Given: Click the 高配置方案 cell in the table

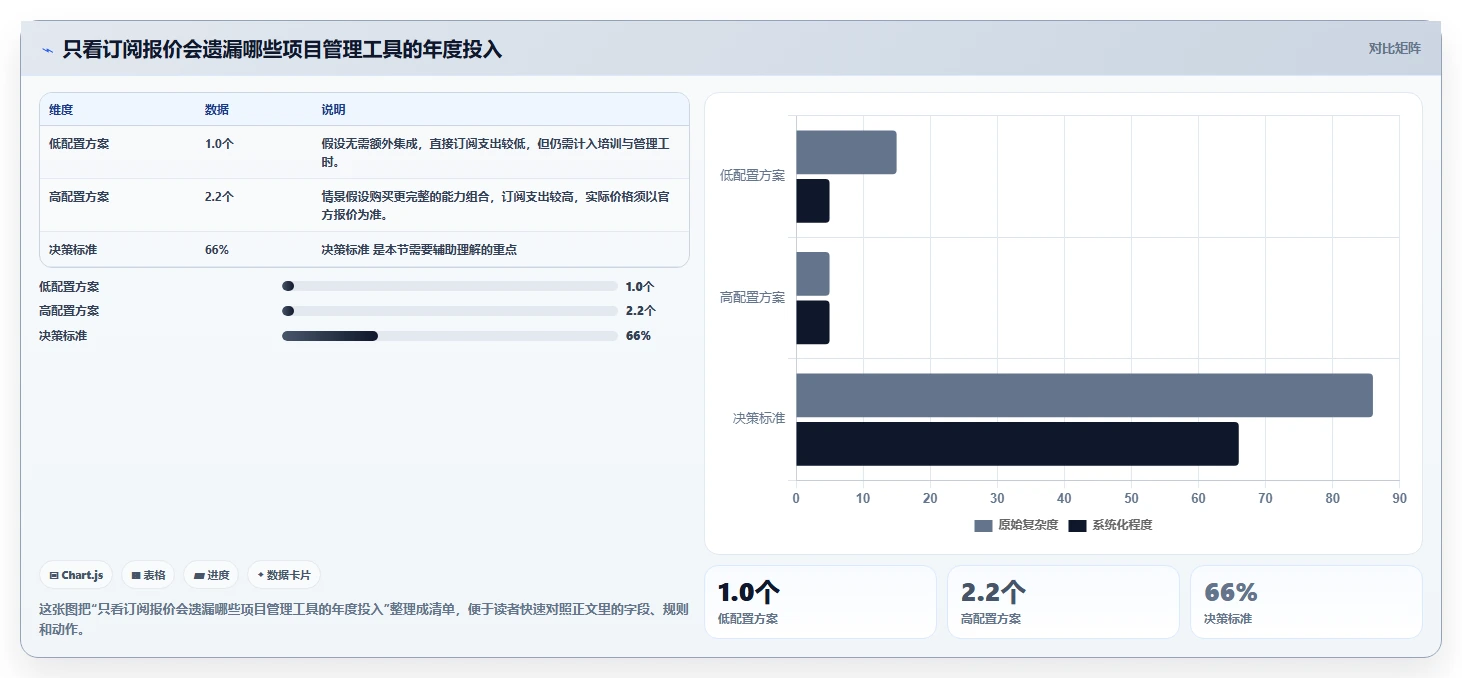Looking at the screenshot, I should pos(79,197).
